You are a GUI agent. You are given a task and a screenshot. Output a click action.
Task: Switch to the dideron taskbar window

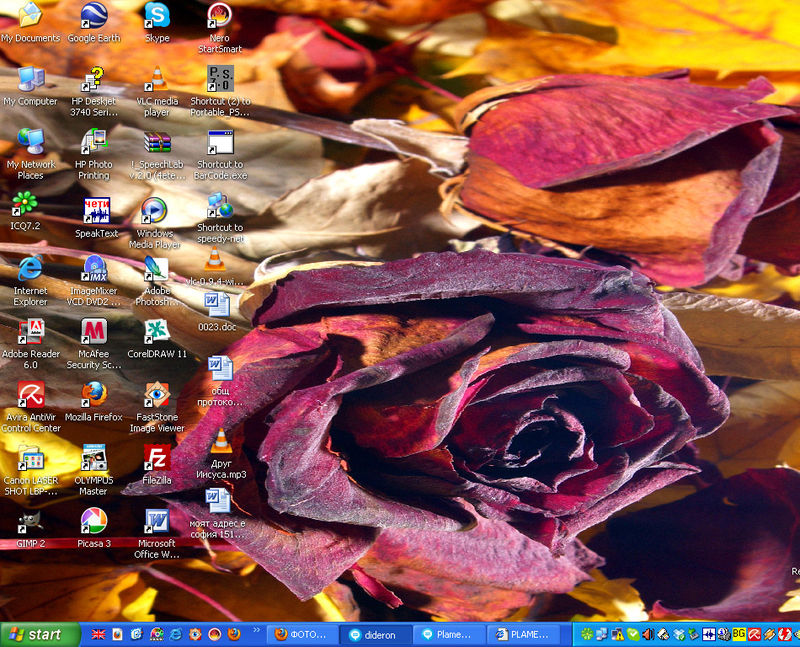pyautogui.click(x=377, y=634)
